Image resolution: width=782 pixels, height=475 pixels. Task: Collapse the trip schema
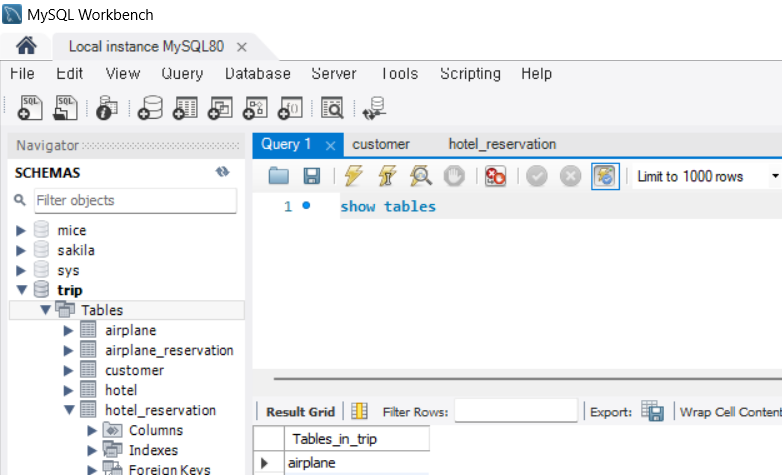[21, 290]
